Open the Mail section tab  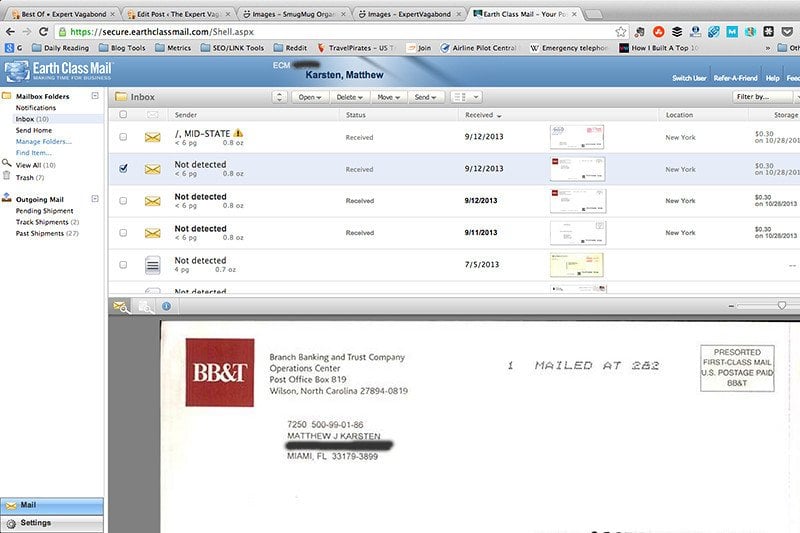[52, 505]
